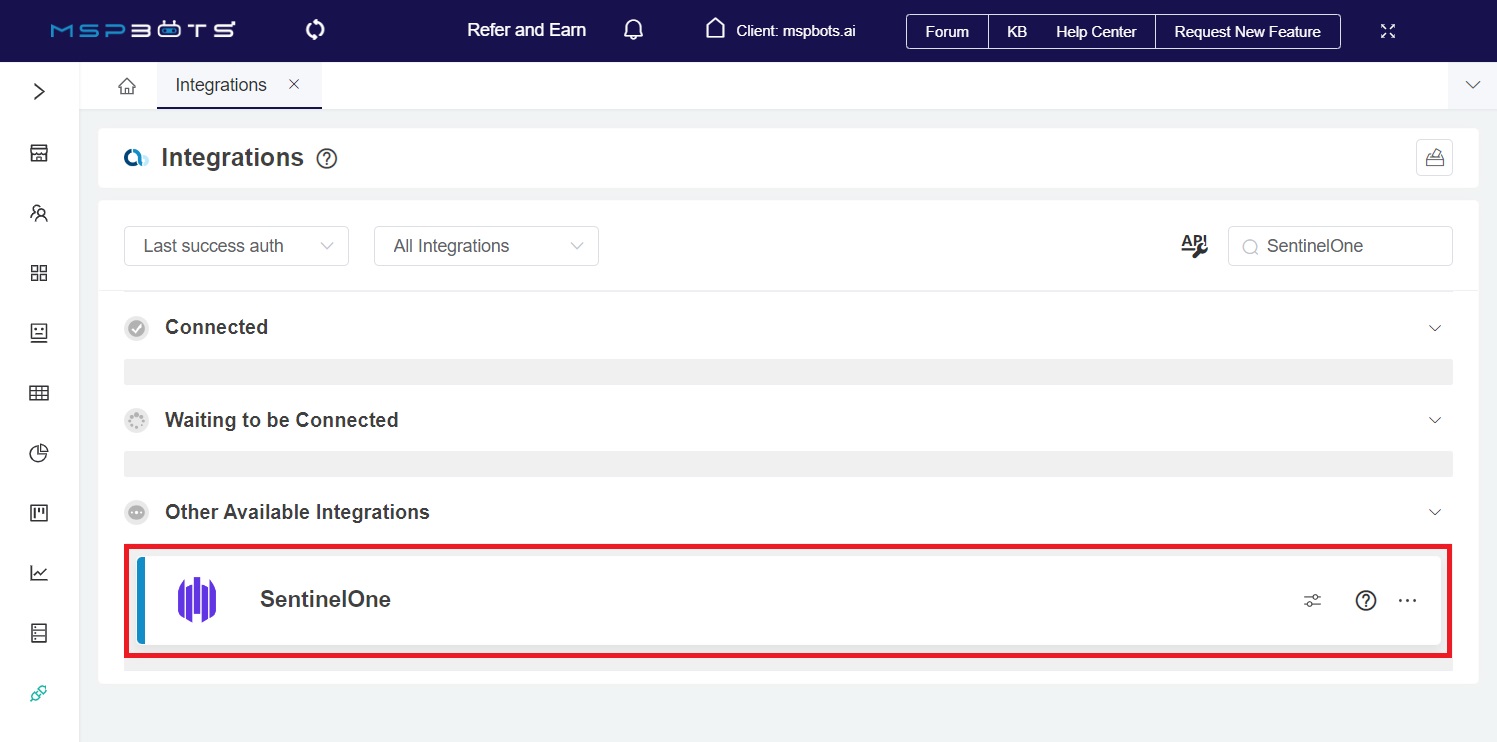Click the sync refresh icon in header

315,30
